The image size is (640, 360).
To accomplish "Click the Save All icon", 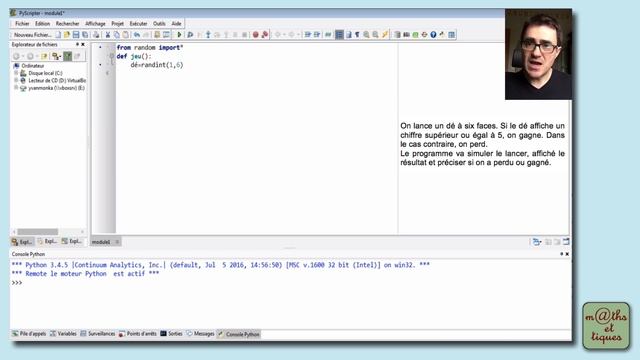I will 85,35.
